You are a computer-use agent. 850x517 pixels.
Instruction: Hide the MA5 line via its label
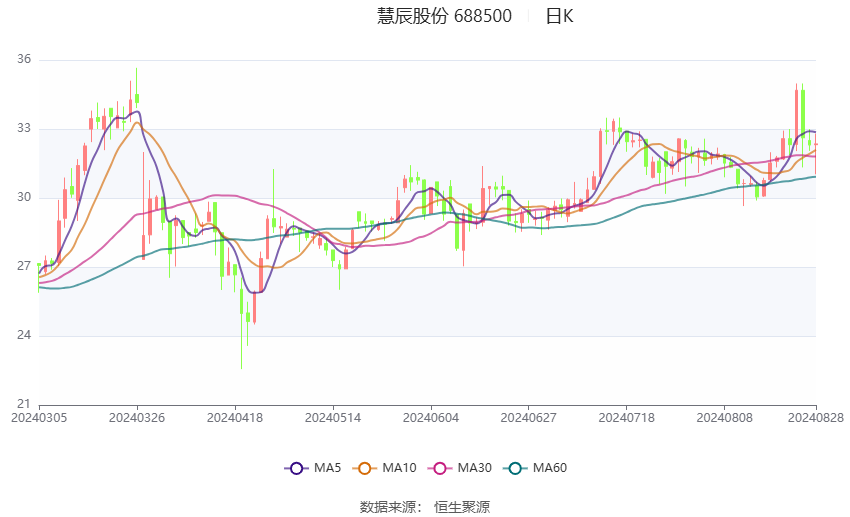(x=327, y=468)
